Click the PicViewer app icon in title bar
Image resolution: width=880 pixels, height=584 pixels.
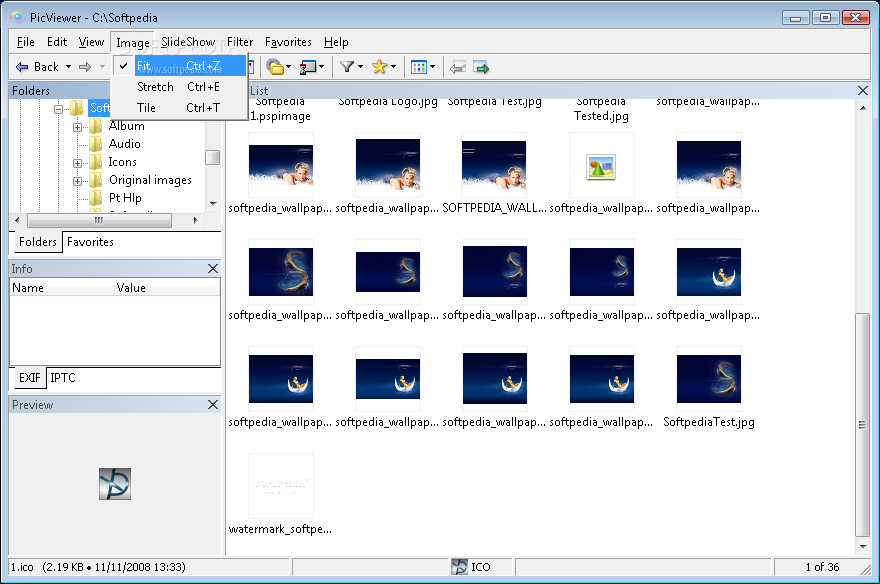tap(17, 17)
